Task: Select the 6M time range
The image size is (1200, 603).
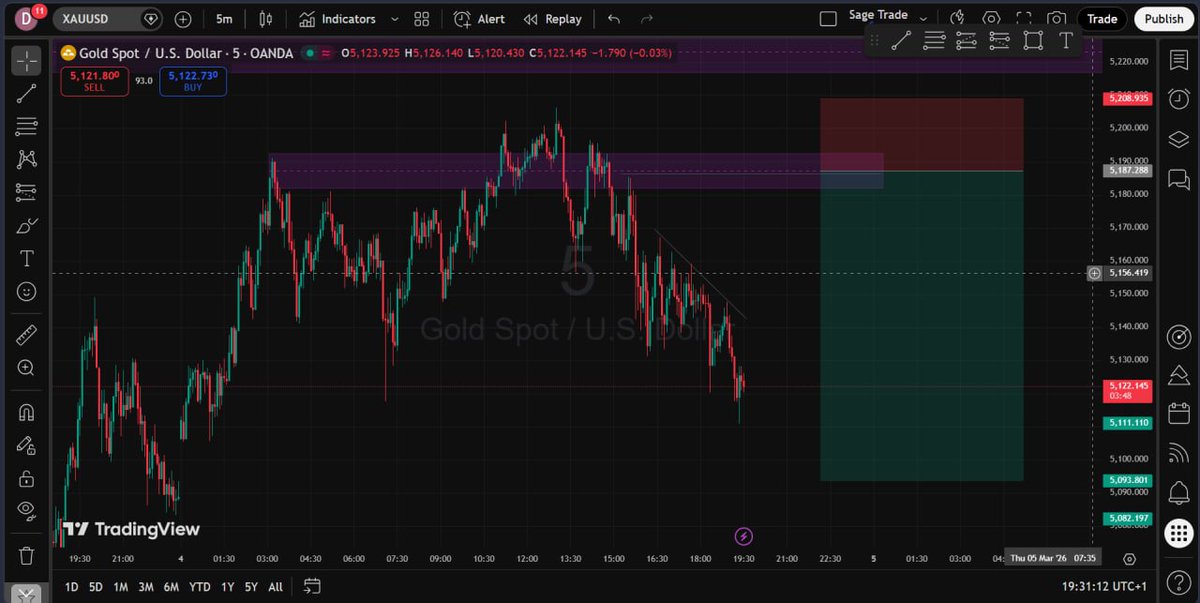Action: point(172,587)
